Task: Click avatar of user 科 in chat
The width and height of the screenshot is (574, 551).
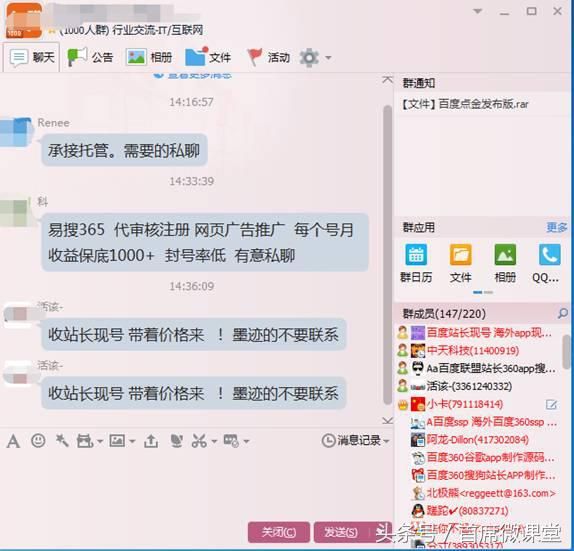Action: pos(15,212)
